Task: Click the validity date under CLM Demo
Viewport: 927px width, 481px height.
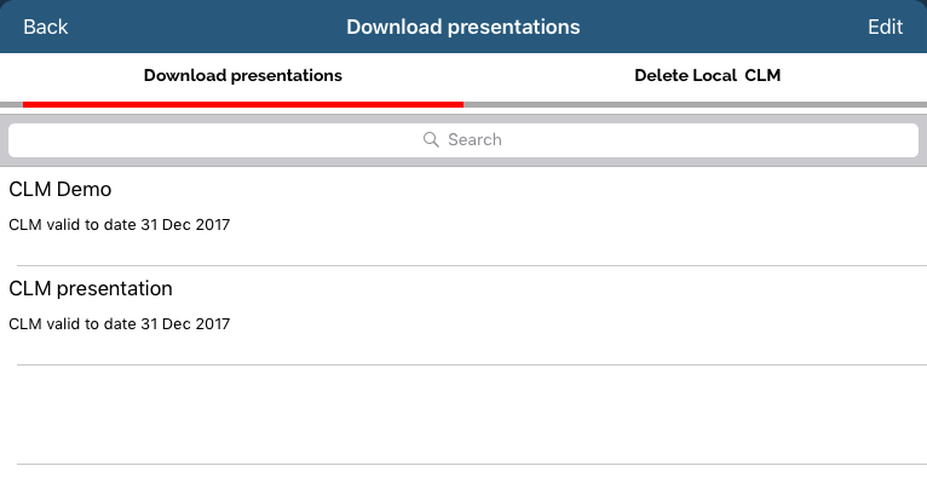Action: point(119,225)
